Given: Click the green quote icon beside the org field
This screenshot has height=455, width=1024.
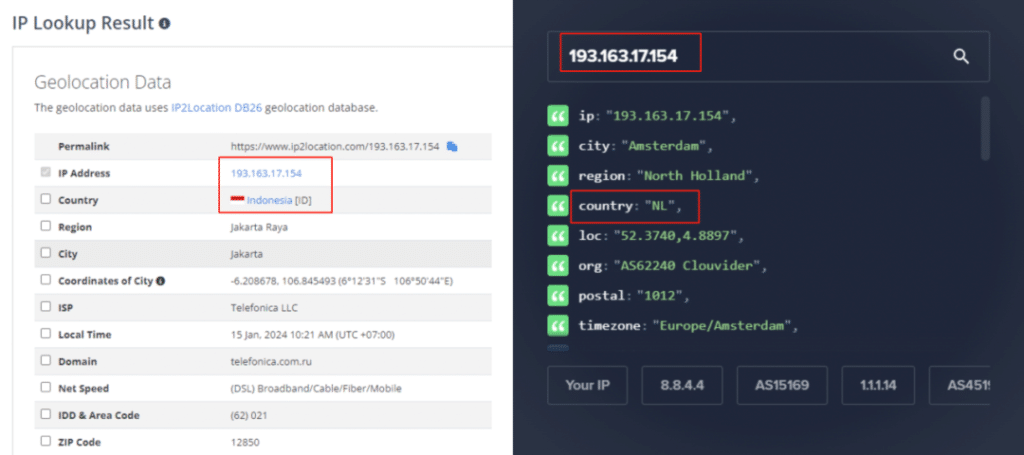Looking at the screenshot, I should pos(557,266).
